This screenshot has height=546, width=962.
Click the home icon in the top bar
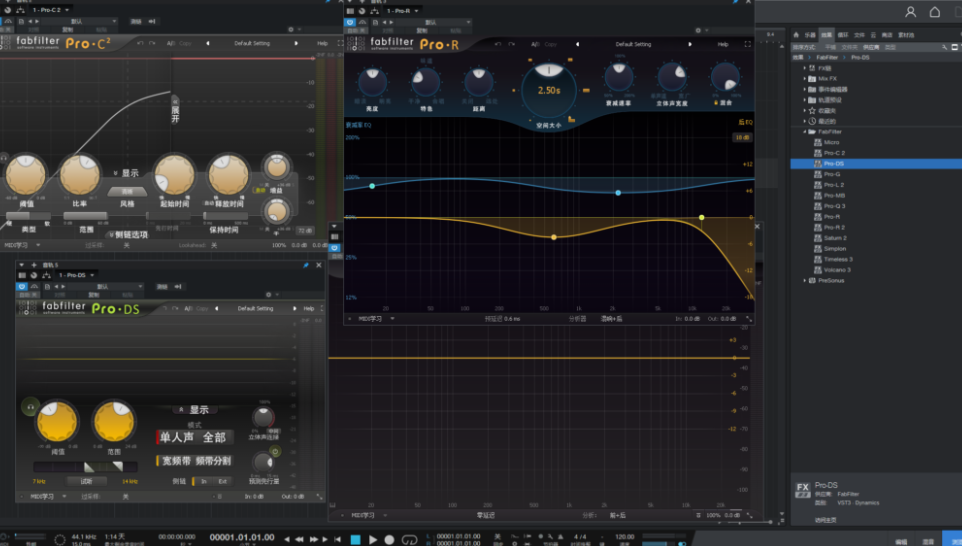pyautogui.click(x=935, y=12)
